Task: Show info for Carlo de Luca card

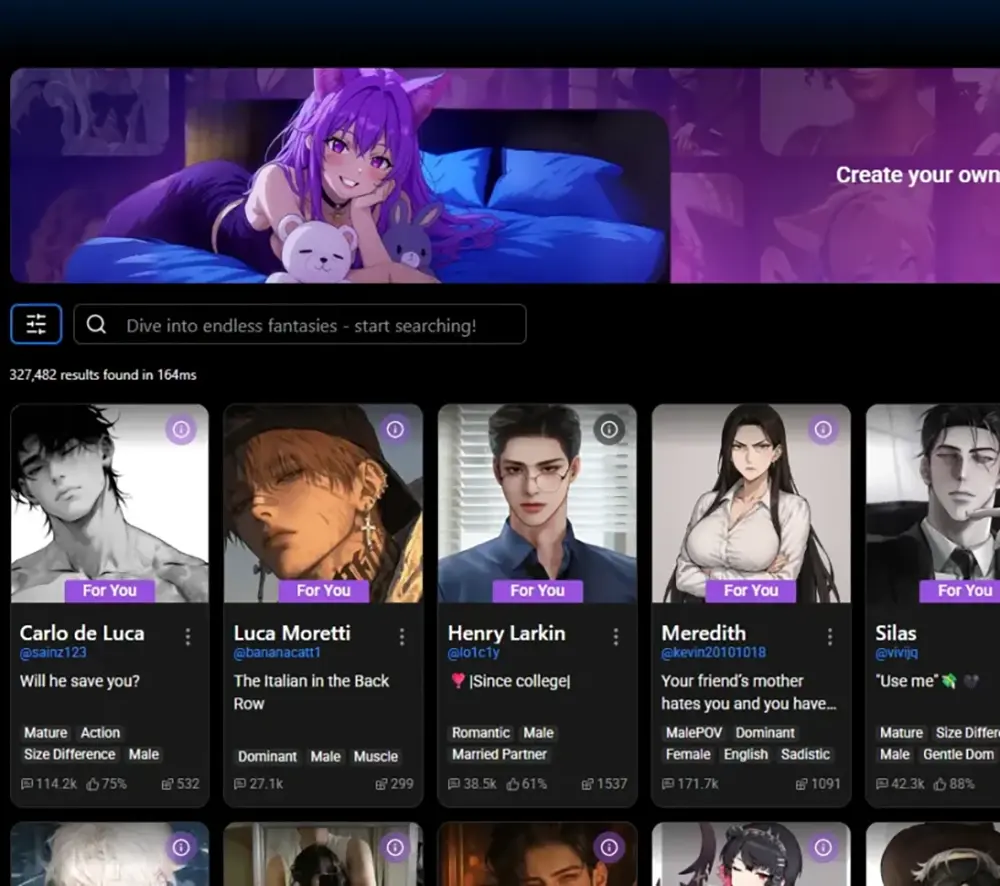Action: tap(181, 429)
